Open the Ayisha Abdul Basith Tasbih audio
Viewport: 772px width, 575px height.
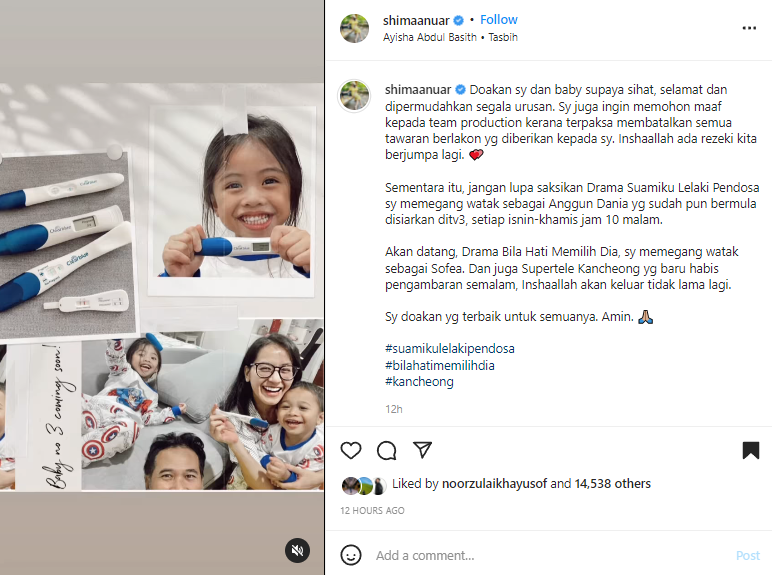tap(450, 37)
